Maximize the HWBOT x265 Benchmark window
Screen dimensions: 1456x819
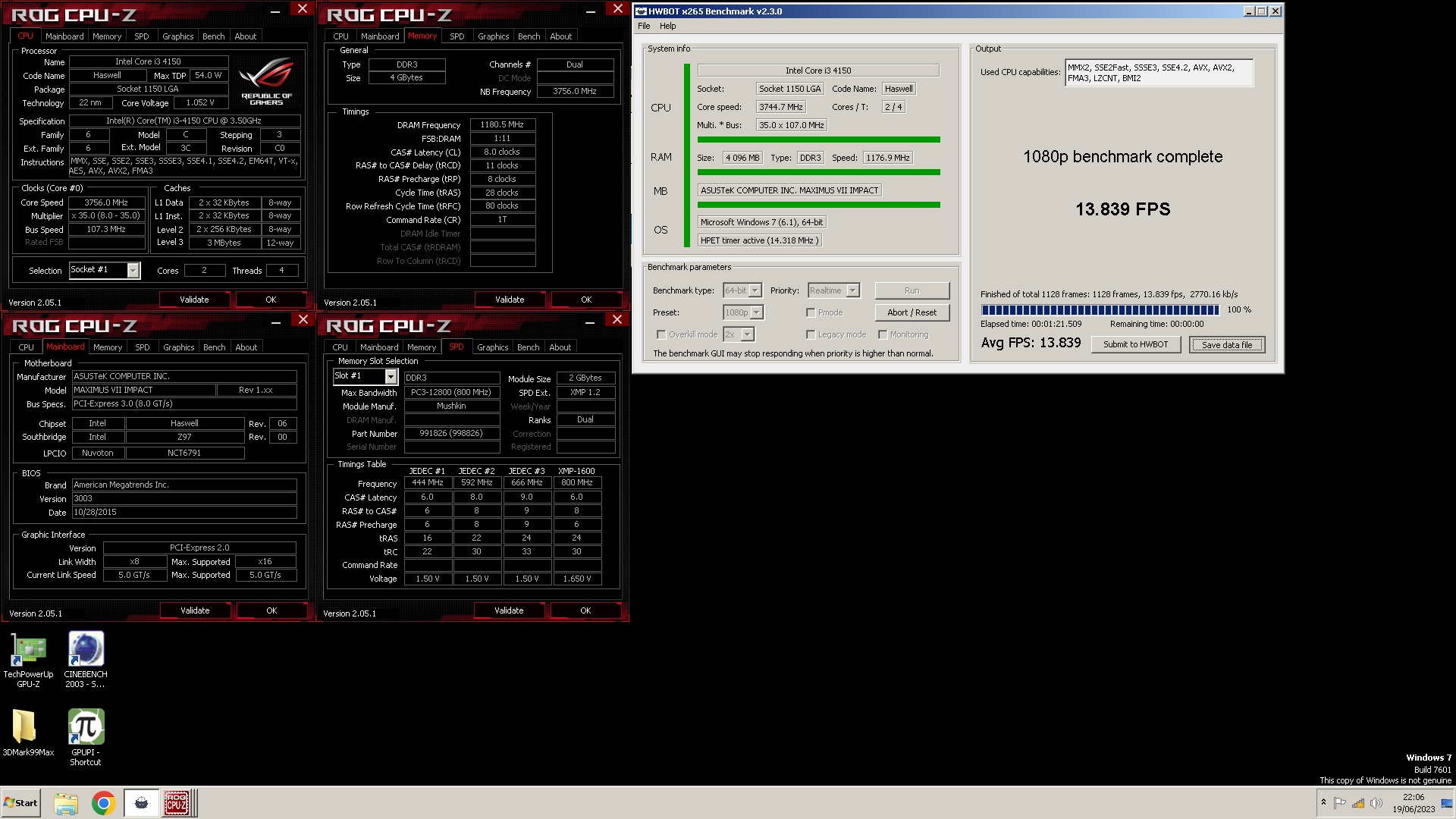(x=1262, y=11)
